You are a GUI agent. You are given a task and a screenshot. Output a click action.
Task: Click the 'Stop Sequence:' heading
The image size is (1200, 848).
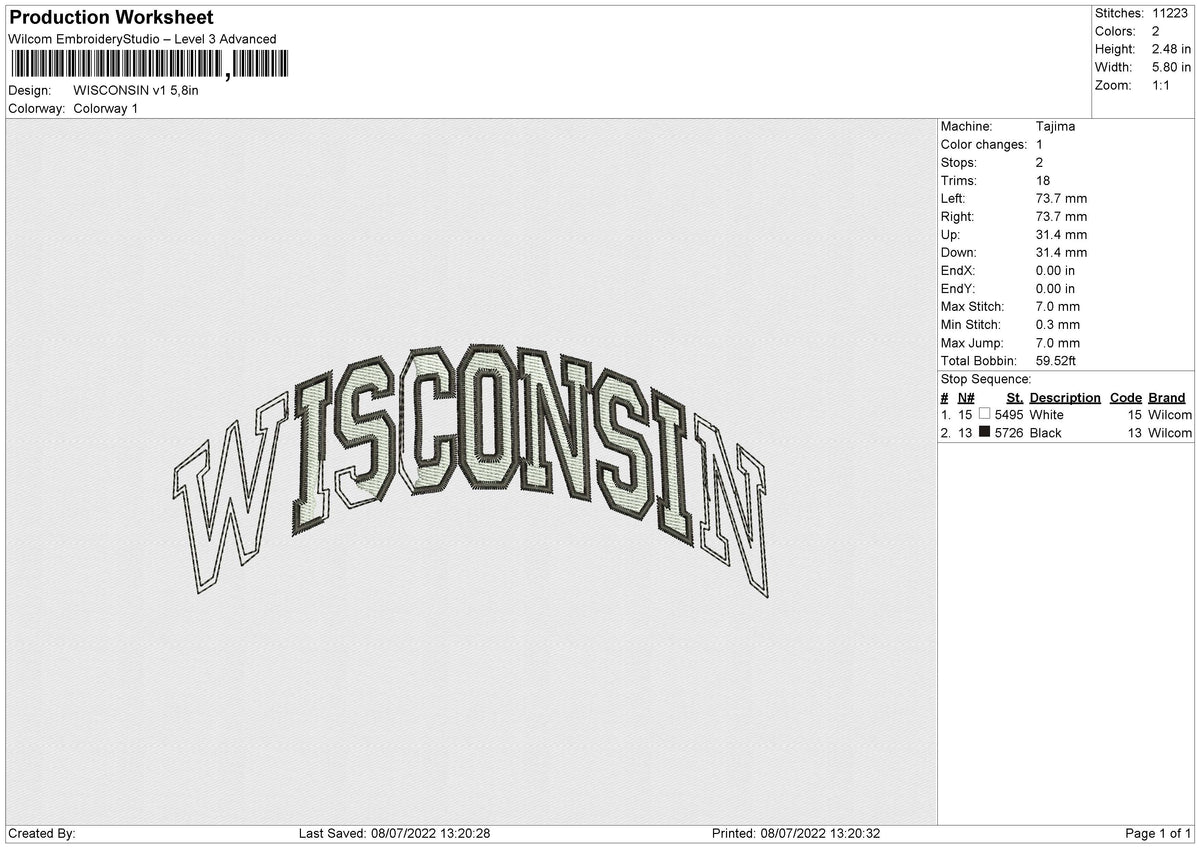coord(986,379)
